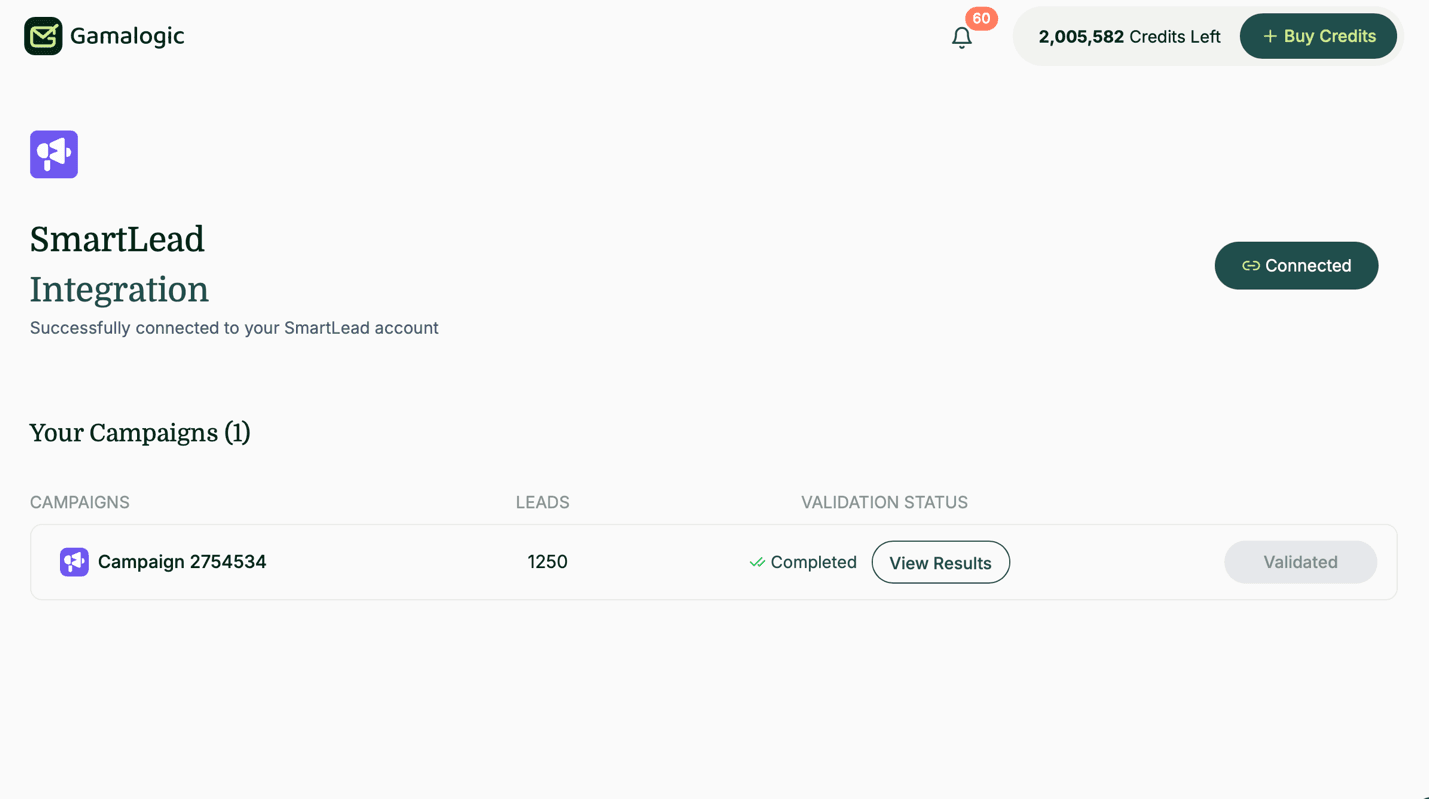The height and width of the screenshot is (799, 1429).
Task: Click the greyed Validated button
Action: [1300, 562]
